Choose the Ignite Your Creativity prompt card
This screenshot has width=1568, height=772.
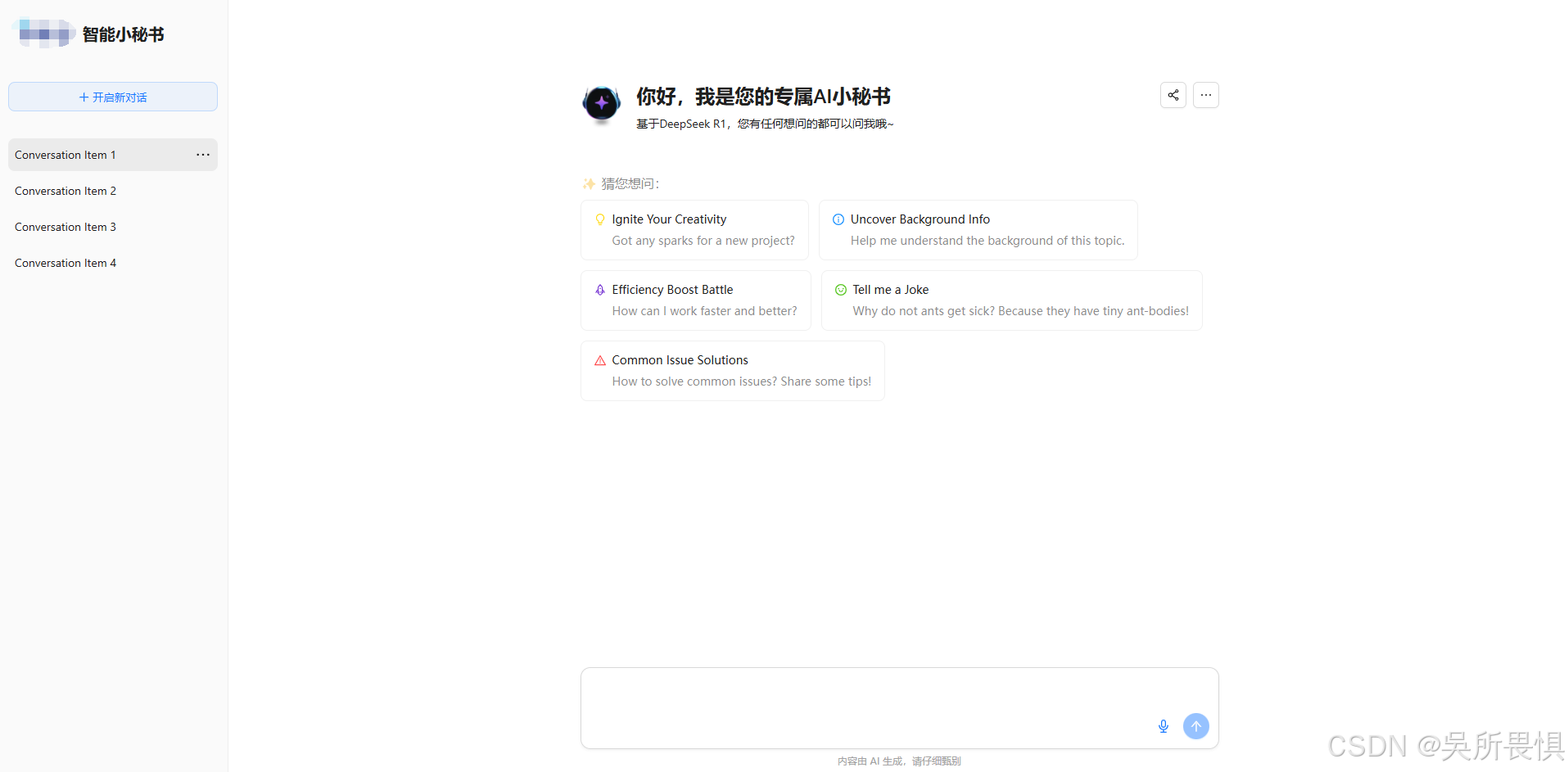point(694,230)
